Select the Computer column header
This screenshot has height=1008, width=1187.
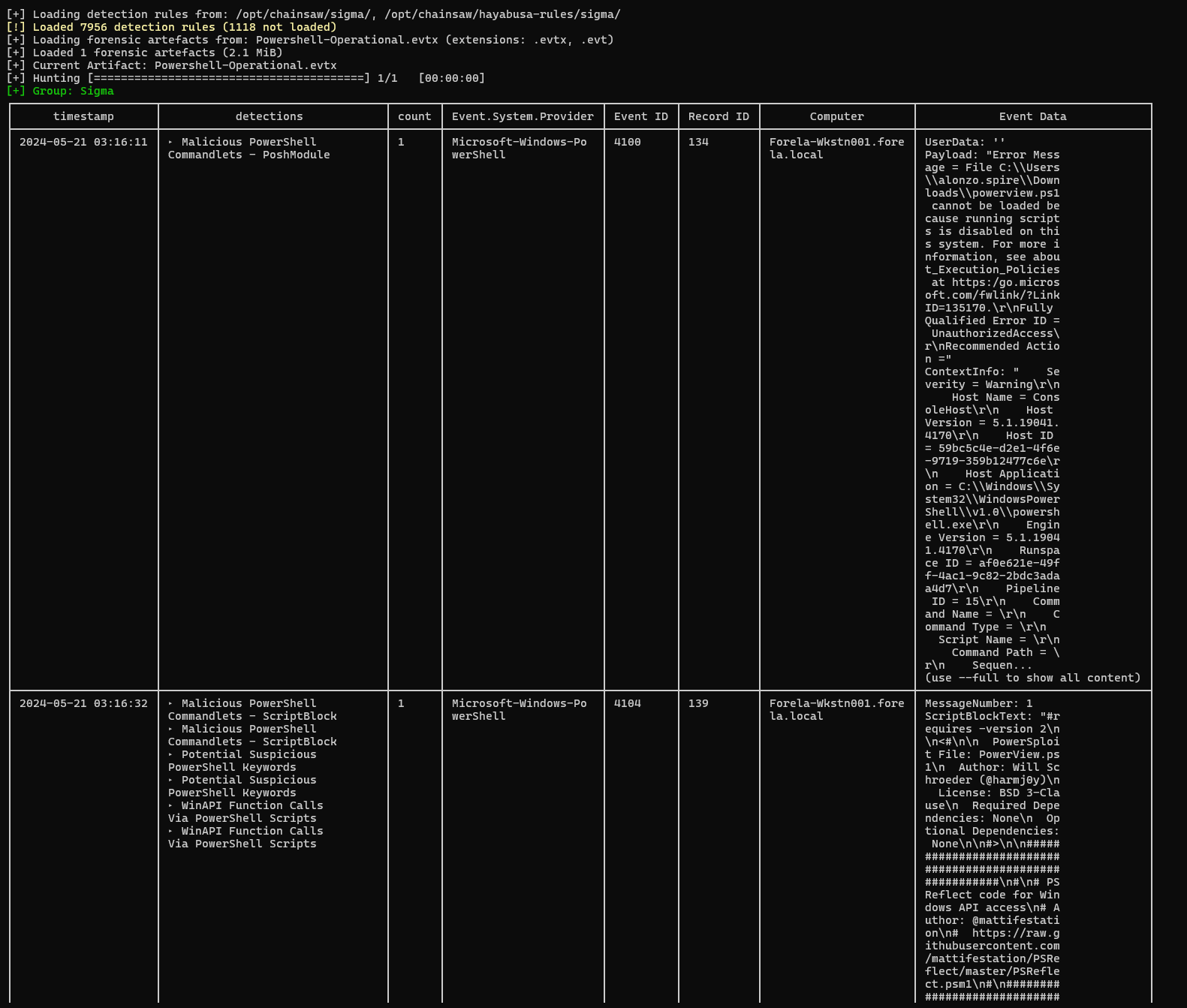click(x=836, y=116)
